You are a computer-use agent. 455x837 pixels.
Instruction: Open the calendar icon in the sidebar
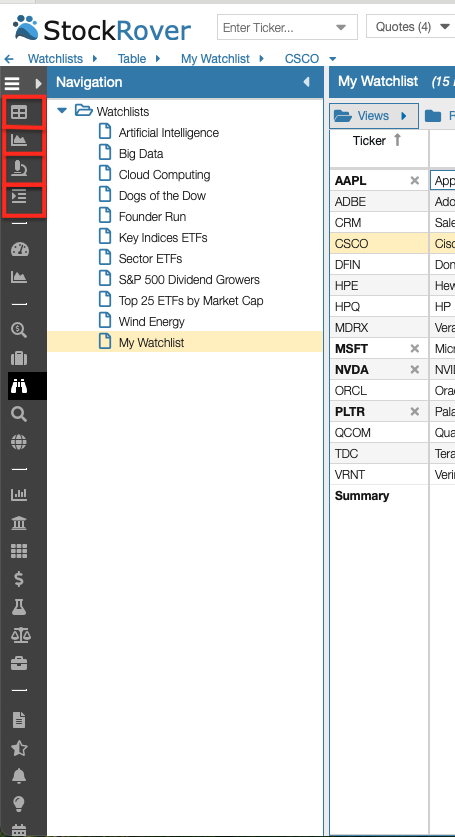click(19, 830)
